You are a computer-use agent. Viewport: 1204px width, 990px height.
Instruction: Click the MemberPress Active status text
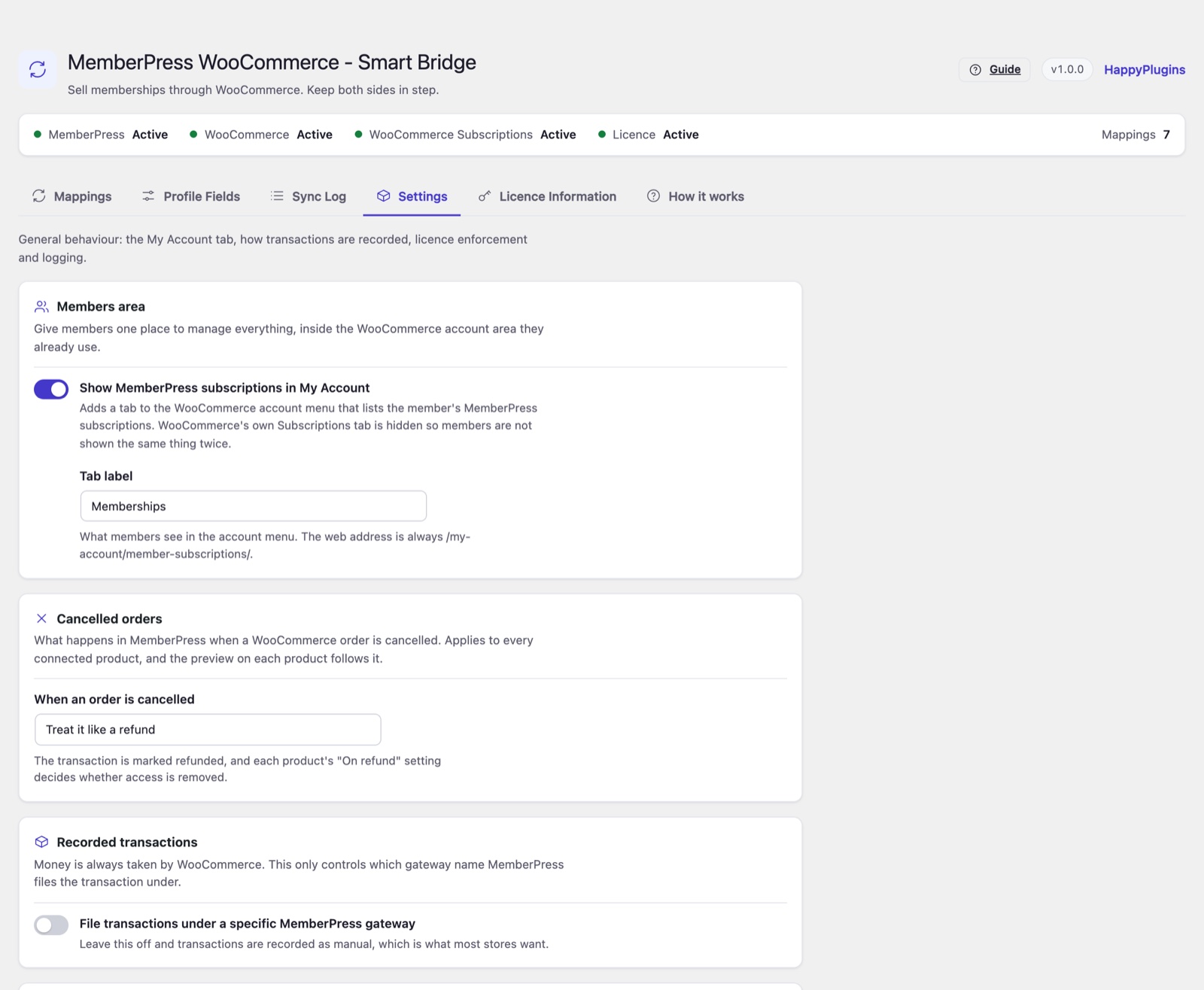[x=108, y=135]
